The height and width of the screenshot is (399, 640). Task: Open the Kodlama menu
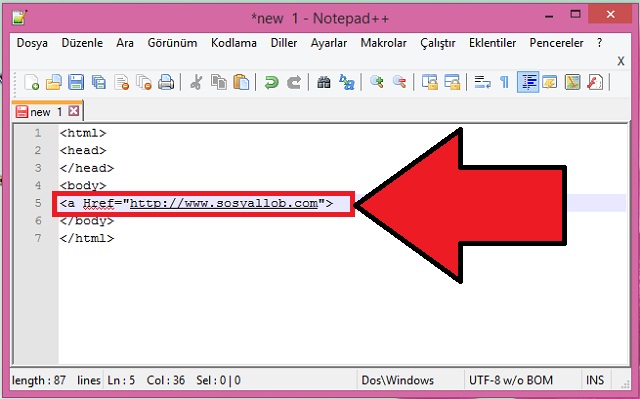[x=234, y=43]
